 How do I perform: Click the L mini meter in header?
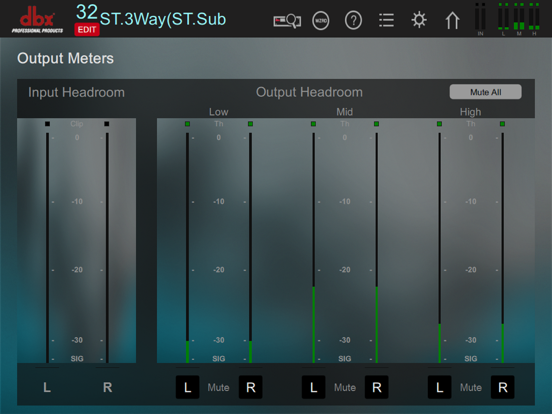[503, 19]
